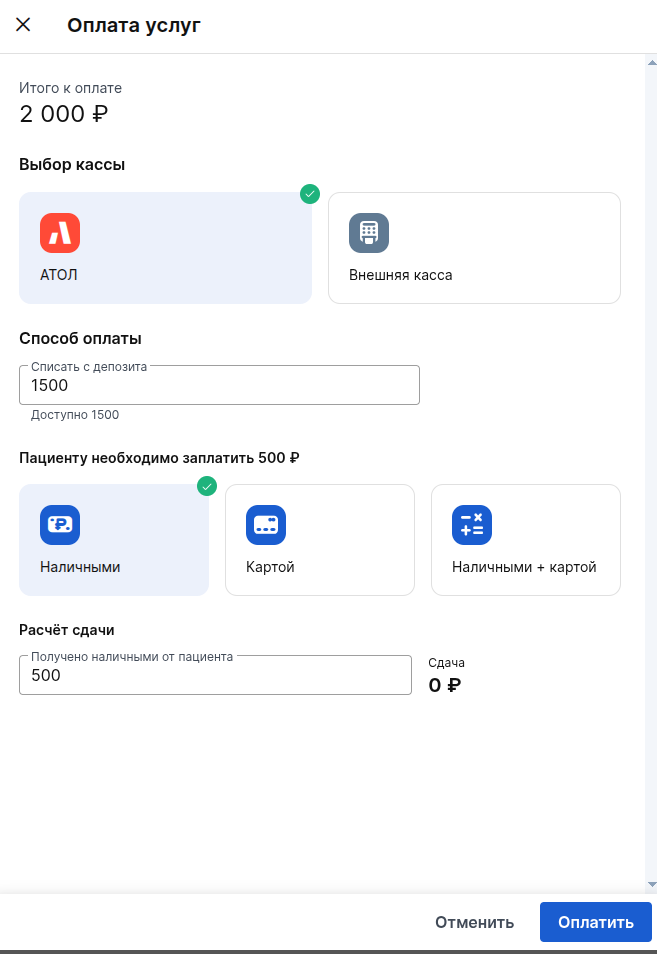
Task: Click the Выбор кассы heading
Action: coord(72,164)
